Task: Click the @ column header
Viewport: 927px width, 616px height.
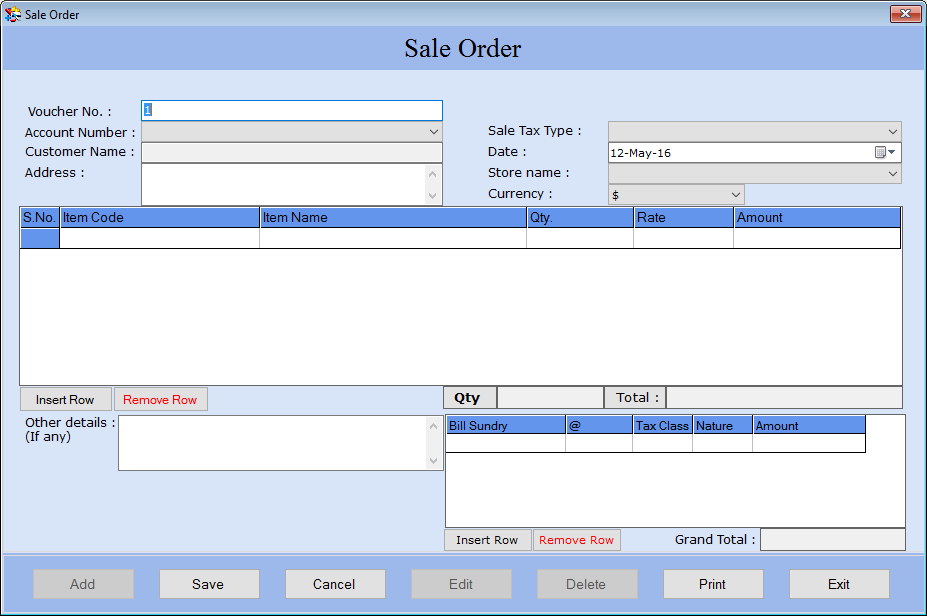Action: (599, 426)
